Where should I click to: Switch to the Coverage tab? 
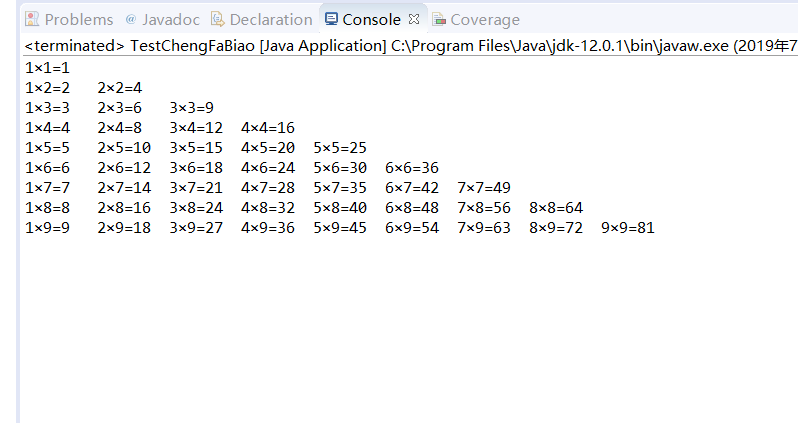(485, 20)
